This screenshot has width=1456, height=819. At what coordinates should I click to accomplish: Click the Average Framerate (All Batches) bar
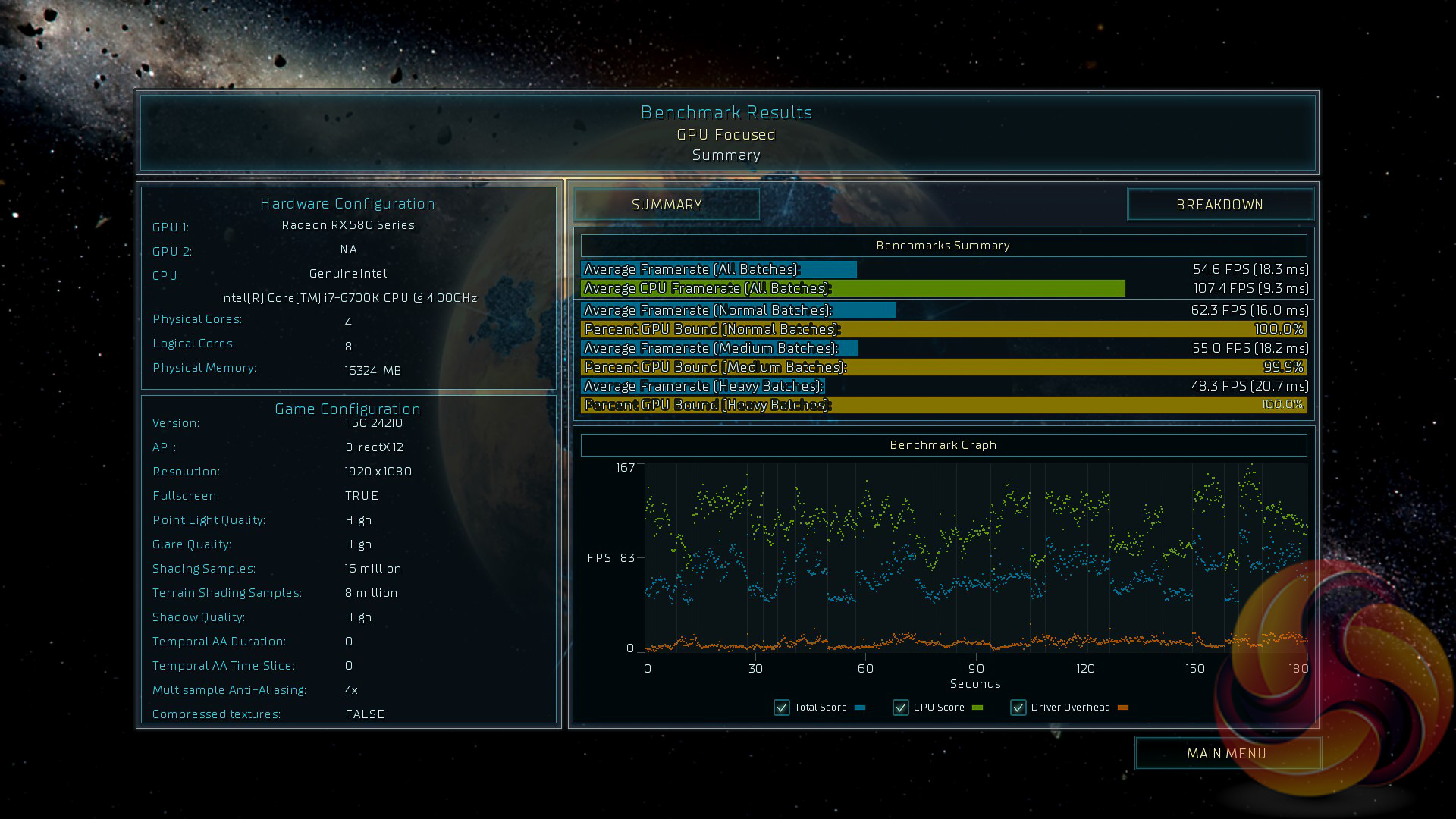pos(718,269)
